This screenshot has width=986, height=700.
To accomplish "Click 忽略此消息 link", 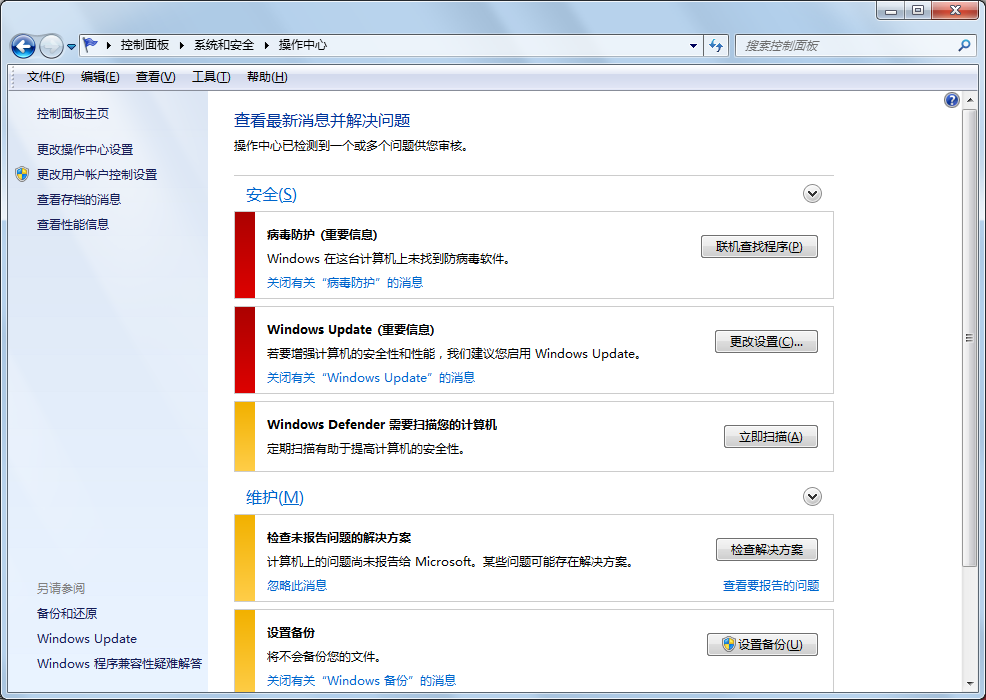I will click(x=297, y=586).
